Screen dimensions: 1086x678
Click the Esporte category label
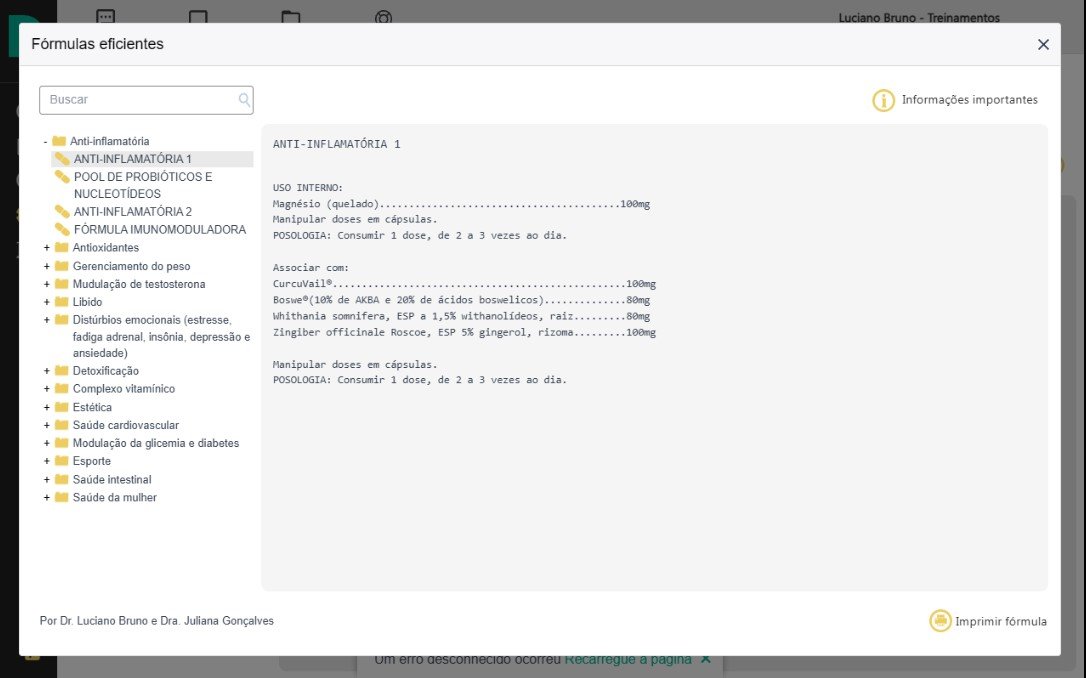(91, 461)
